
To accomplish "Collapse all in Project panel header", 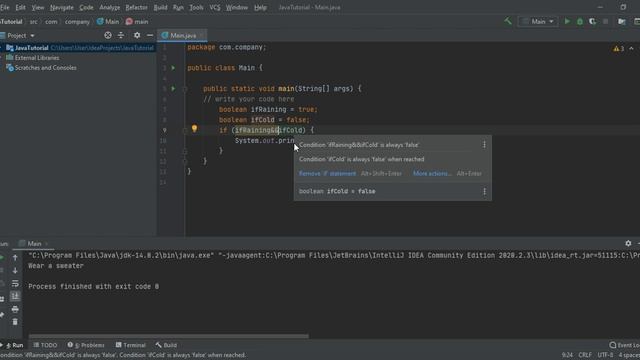I will (x=121, y=36).
